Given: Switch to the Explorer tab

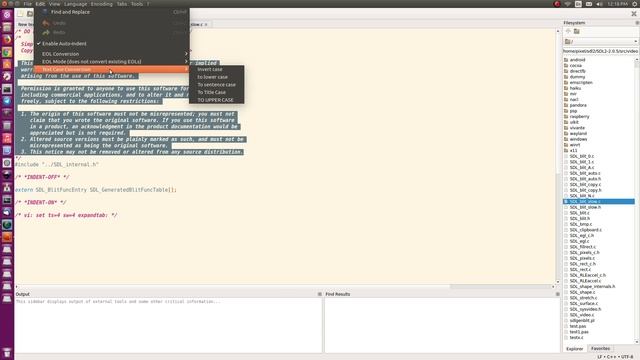Looking at the screenshot, I should 574,349.
